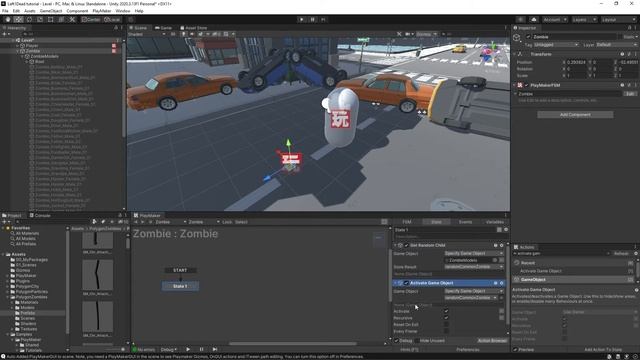This screenshot has height=360, width=640.
Task: Open the Shaded draw mode dropdown
Action: 147,34
